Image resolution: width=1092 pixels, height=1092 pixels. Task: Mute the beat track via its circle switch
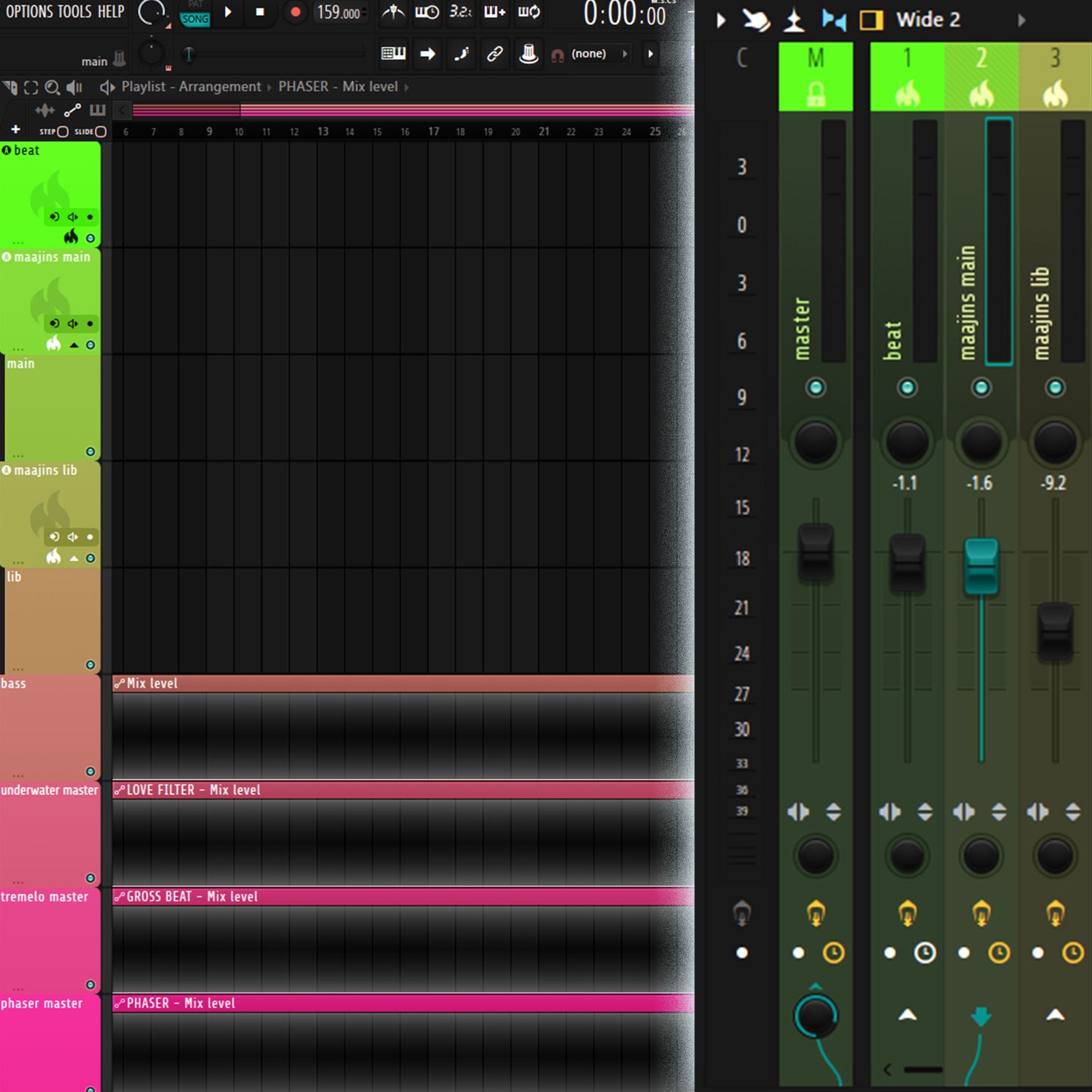coord(91,238)
